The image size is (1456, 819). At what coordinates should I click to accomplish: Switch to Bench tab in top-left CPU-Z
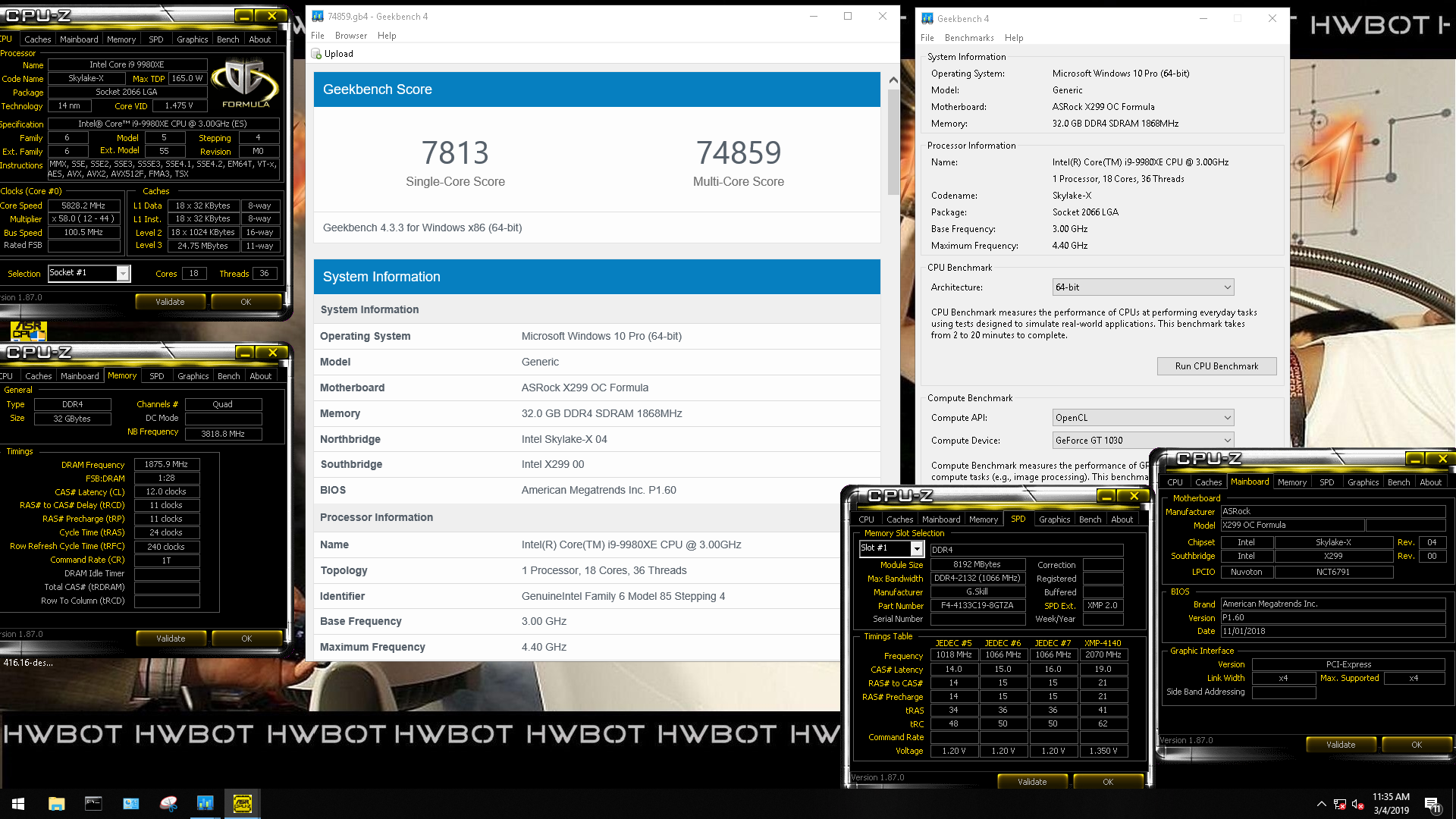click(227, 39)
